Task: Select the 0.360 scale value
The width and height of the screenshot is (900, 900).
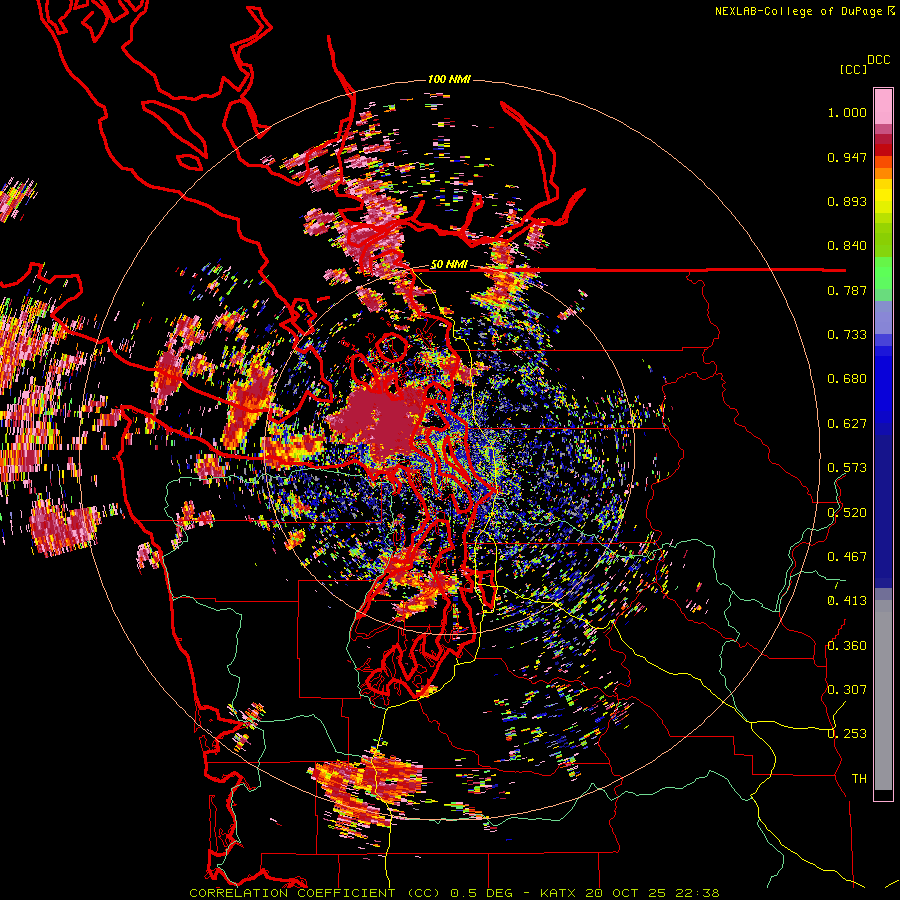Action: 847,646
